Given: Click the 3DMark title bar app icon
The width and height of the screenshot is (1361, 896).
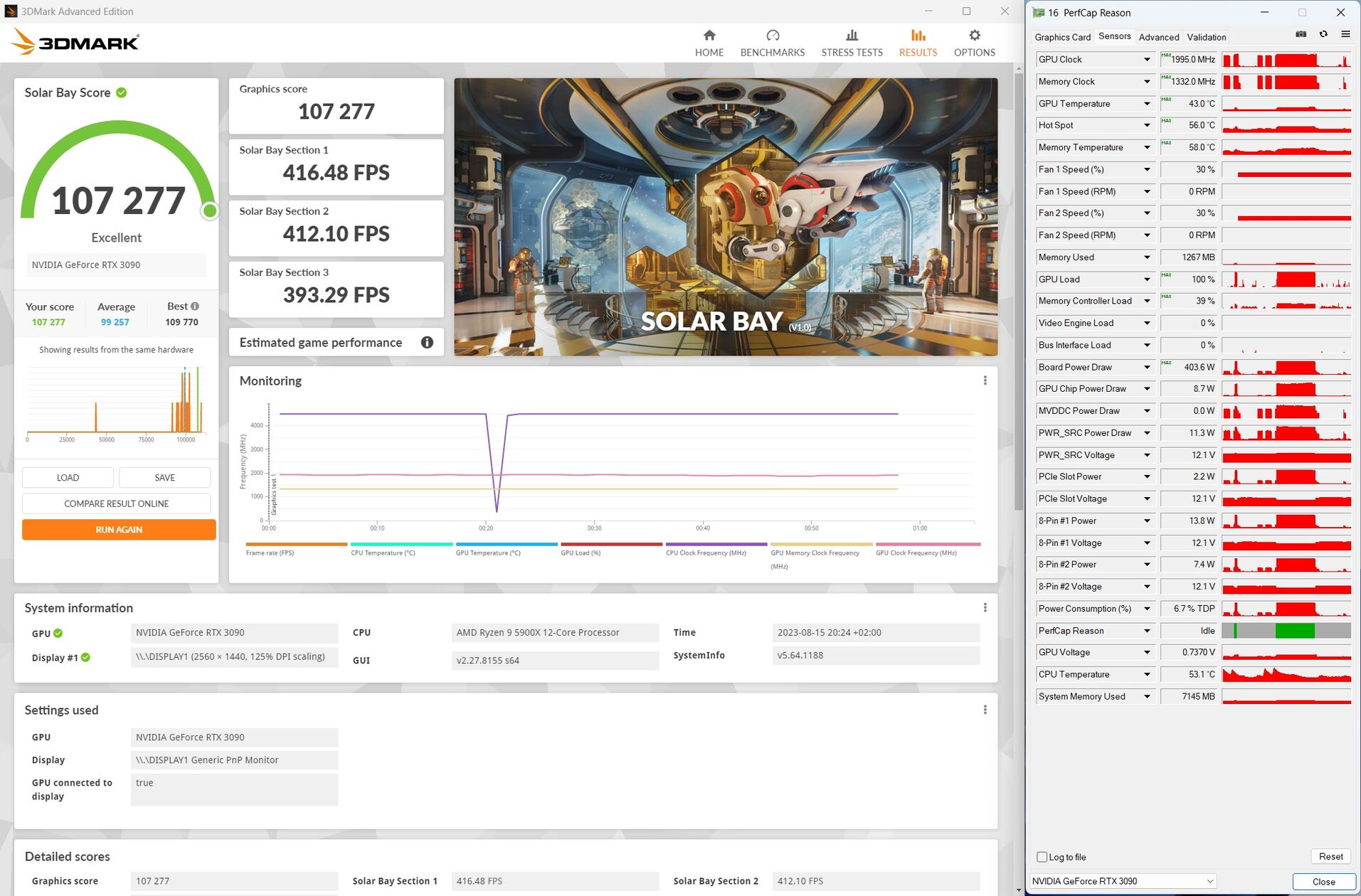Looking at the screenshot, I should pyautogui.click(x=11, y=11).
